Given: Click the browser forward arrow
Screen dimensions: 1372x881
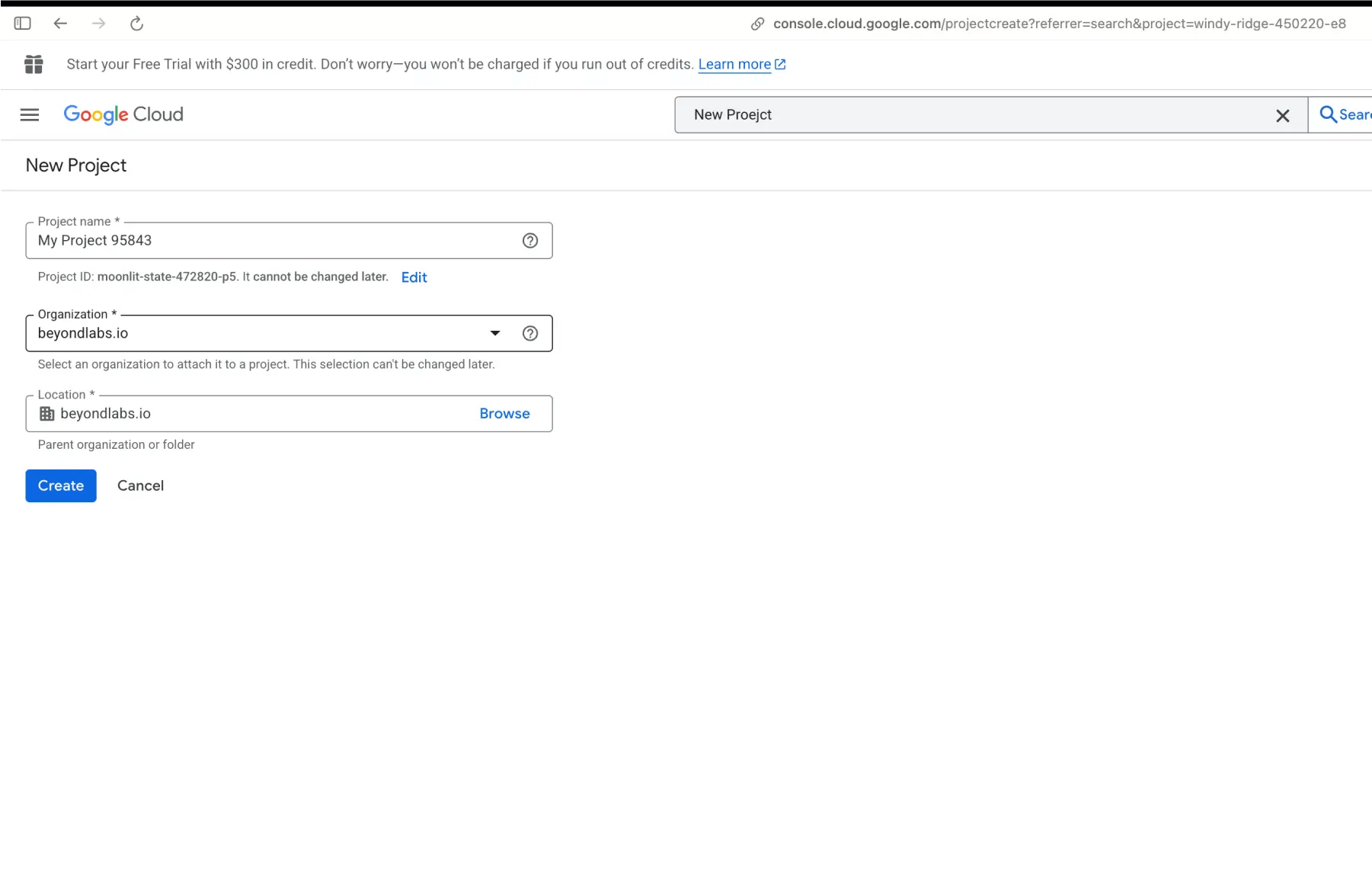Looking at the screenshot, I should (x=98, y=24).
